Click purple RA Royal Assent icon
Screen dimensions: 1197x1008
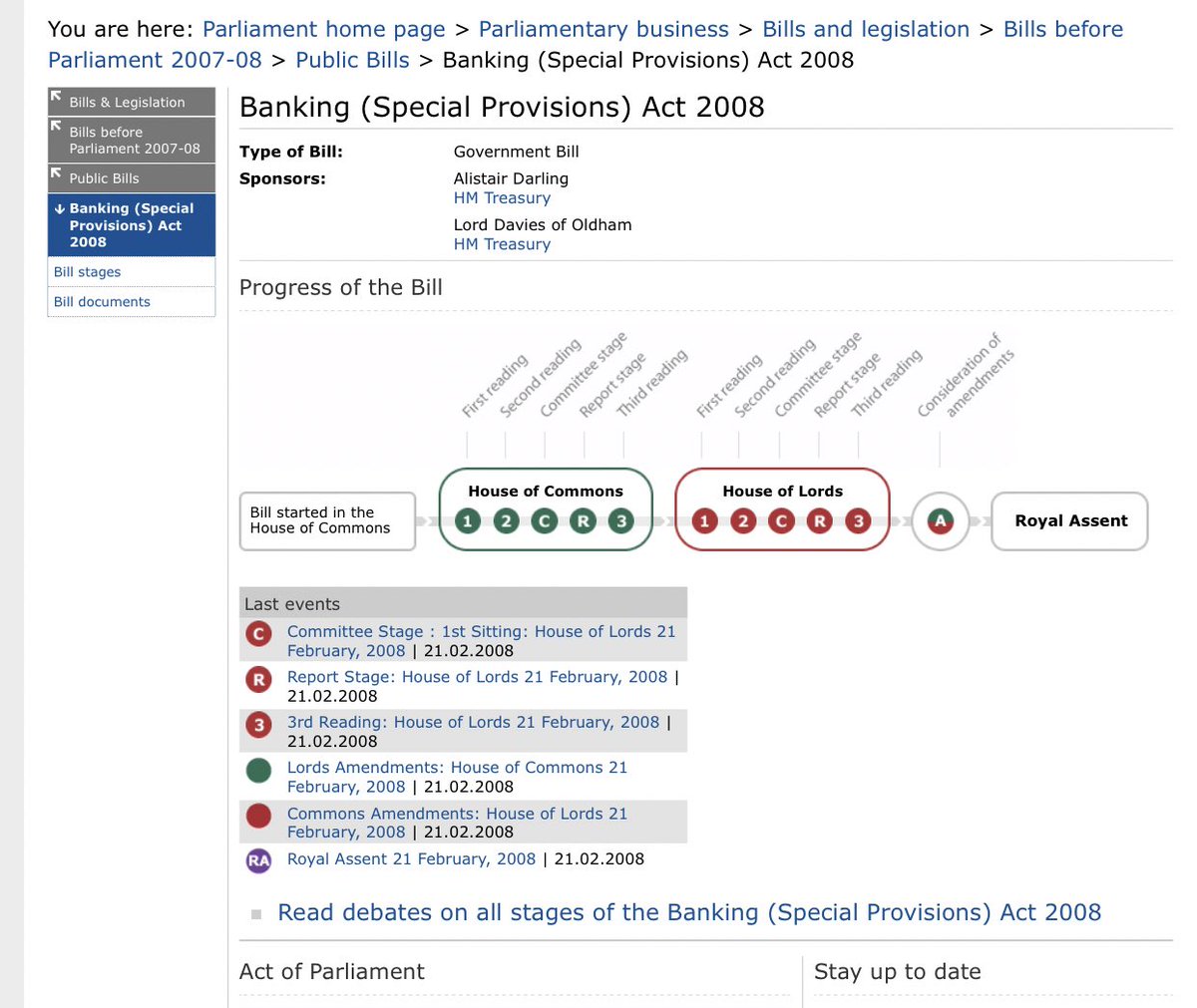259,861
